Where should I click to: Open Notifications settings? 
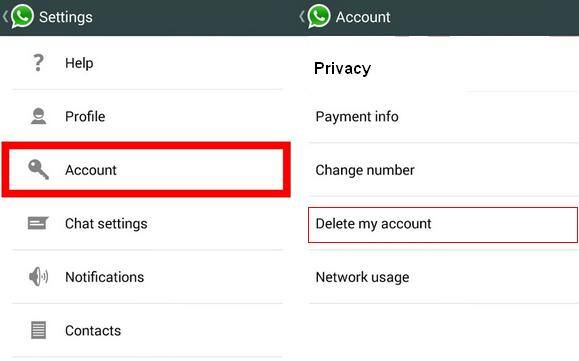[x=147, y=276]
